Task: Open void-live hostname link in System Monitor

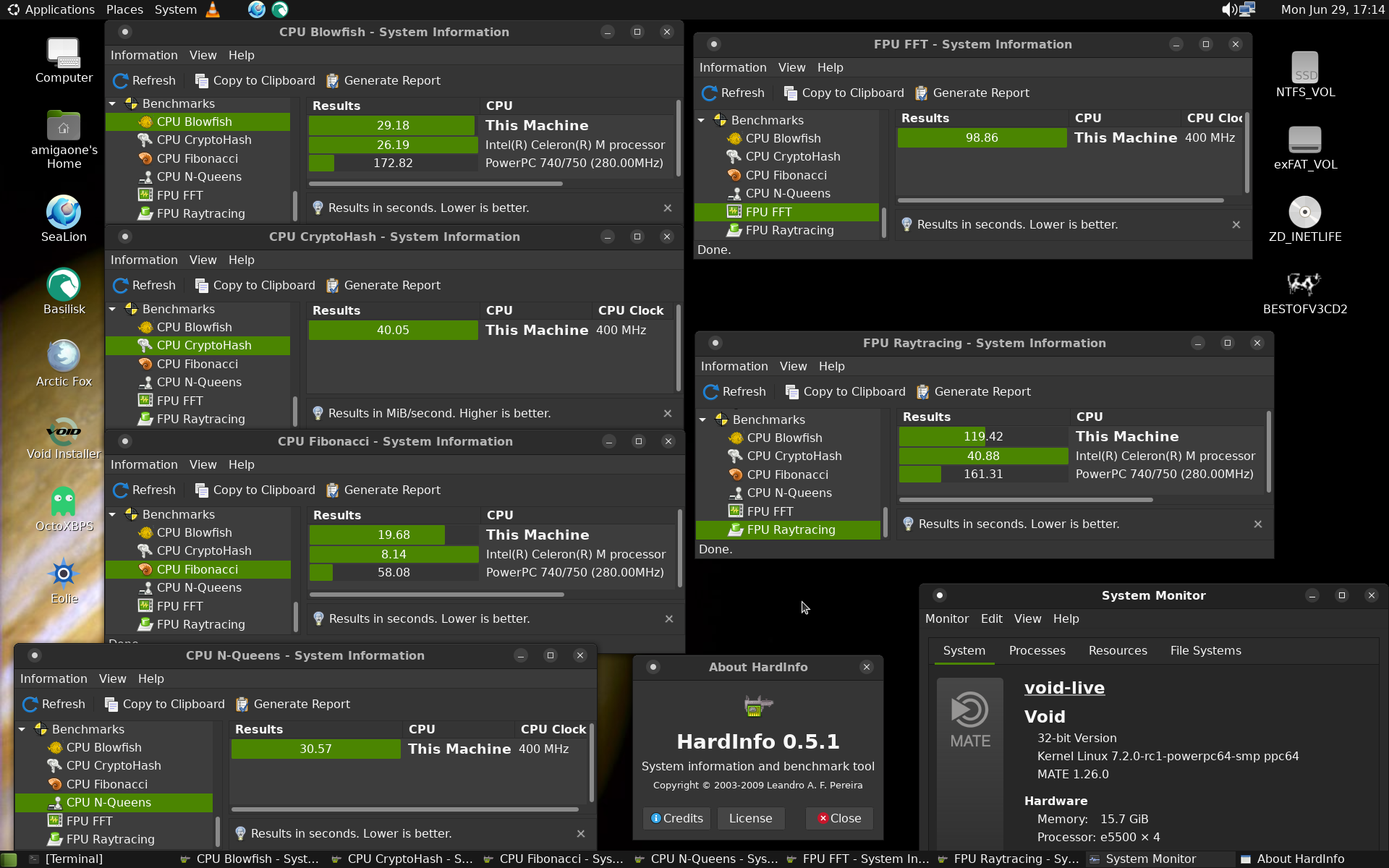Action: tap(1064, 689)
